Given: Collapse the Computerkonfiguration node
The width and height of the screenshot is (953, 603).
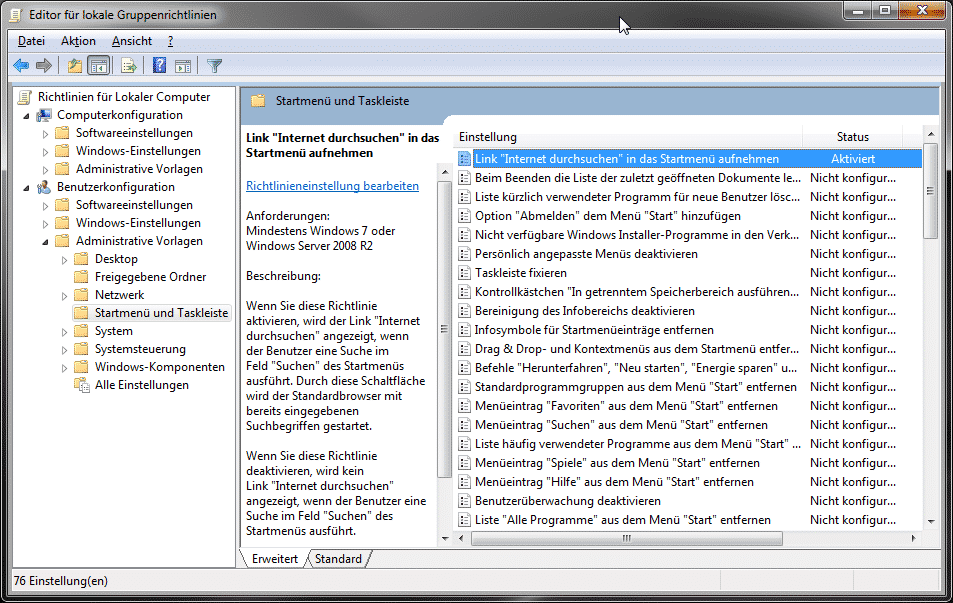Looking at the screenshot, I should pyautogui.click(x=26, y=115).
